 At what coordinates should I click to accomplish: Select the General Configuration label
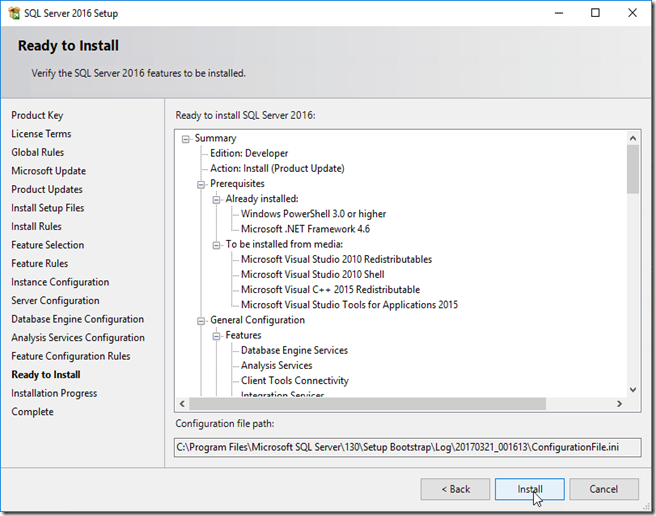257,320
